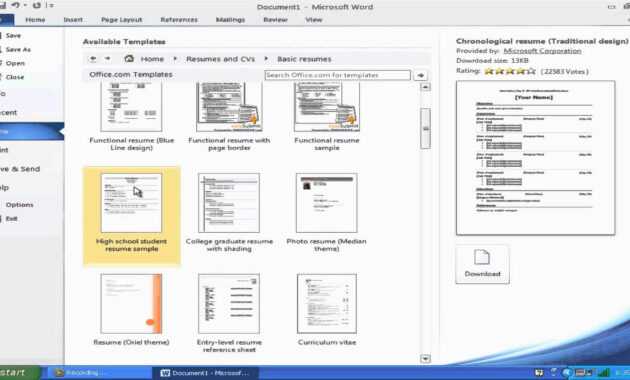Go back with the templates back arrow
The height and width of the screenshot is (380, 630).
click(x=93, y=59)
